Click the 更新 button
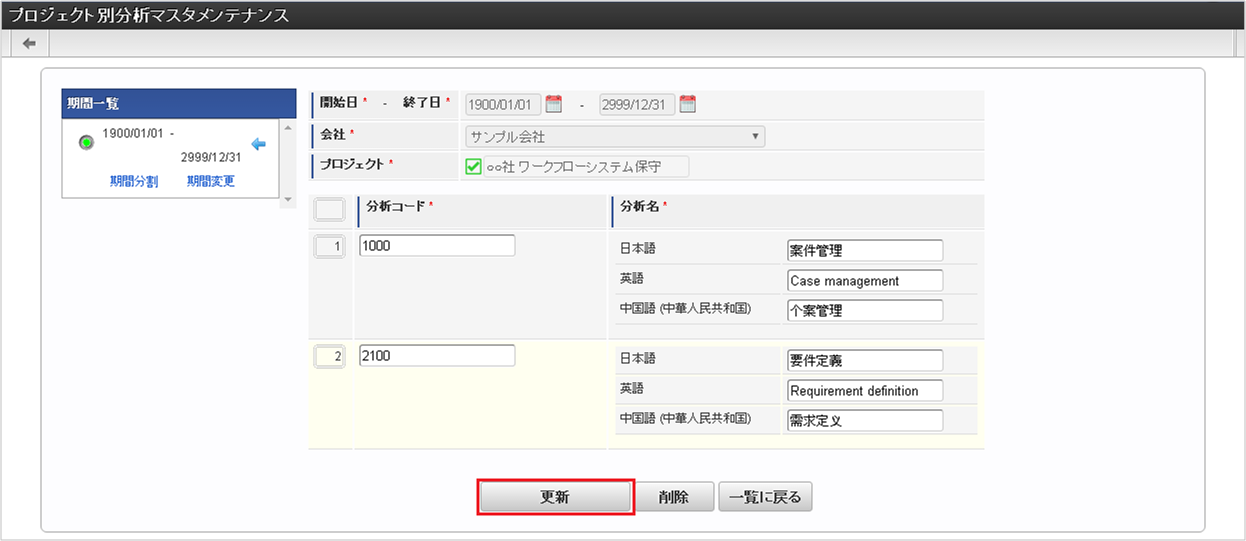This screenshot has width=1246, height=541. click(555, 497)
